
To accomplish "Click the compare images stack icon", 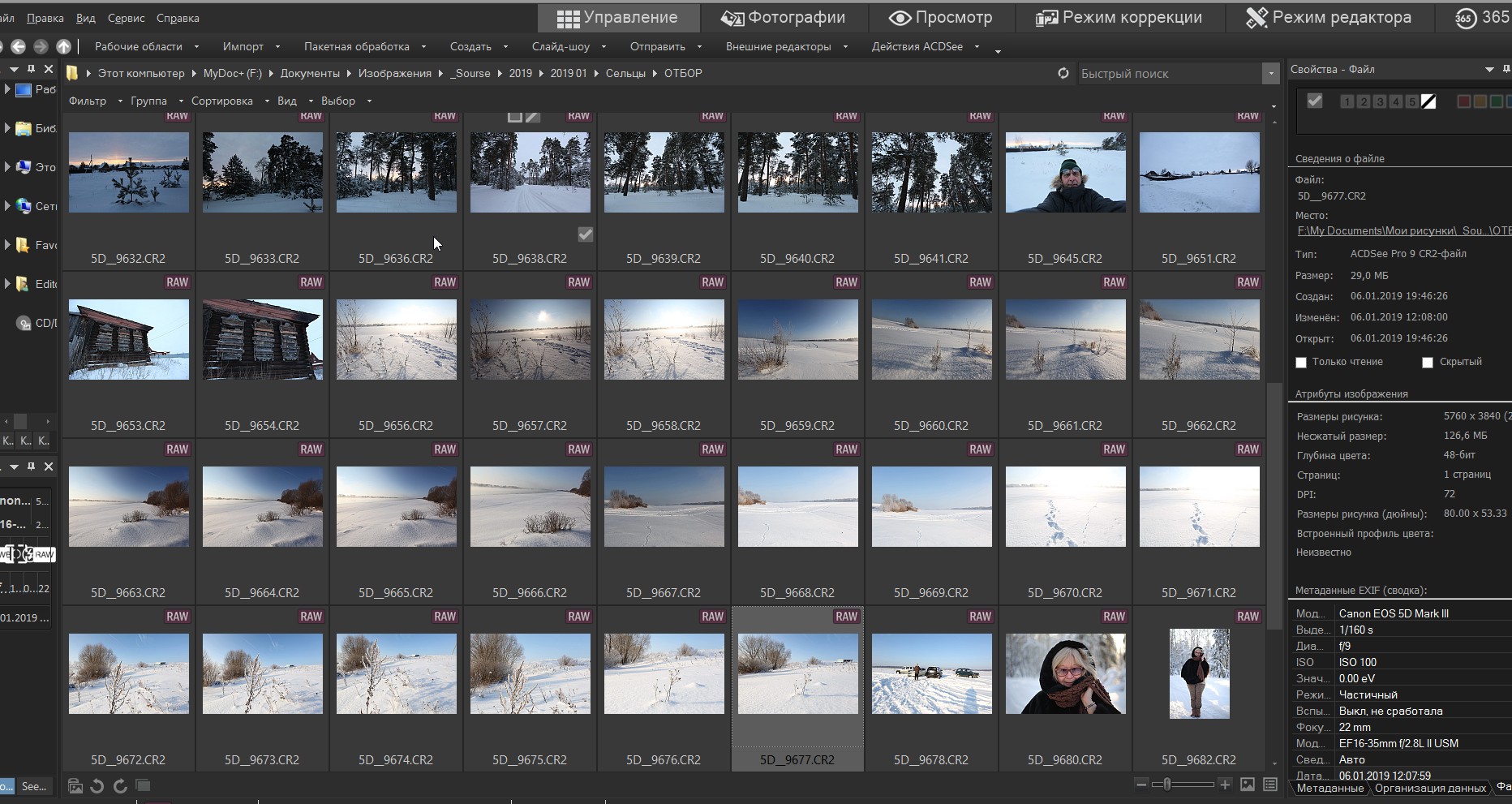I will [143, 785].
